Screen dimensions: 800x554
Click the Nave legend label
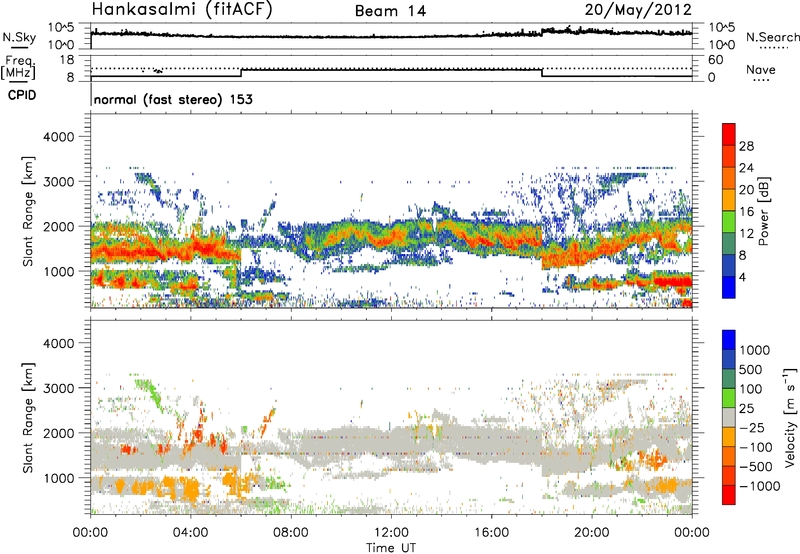(760, 69)
